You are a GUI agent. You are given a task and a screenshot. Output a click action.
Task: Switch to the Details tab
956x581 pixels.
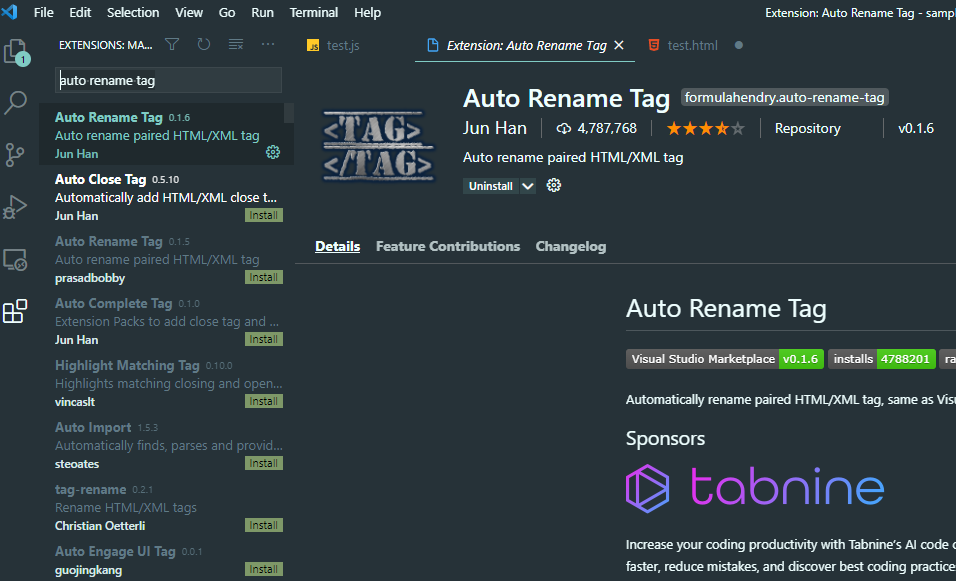[x=337, y=246]
